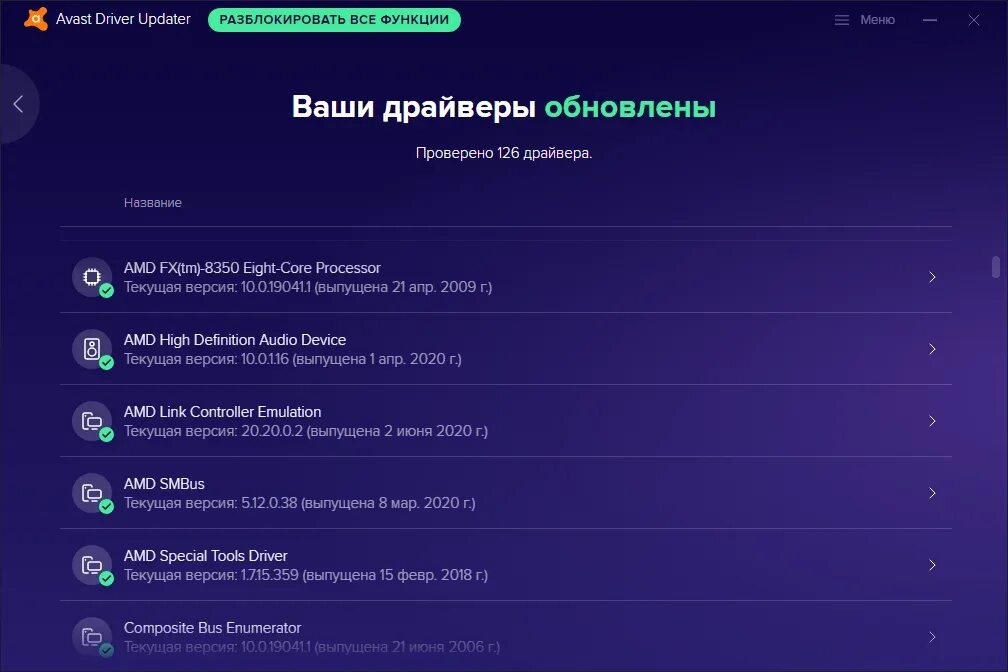Viewport: 1008px width, 672px height.
Task: Select AMD High Definition Audio Device name
Action: (x=235, y=340)
